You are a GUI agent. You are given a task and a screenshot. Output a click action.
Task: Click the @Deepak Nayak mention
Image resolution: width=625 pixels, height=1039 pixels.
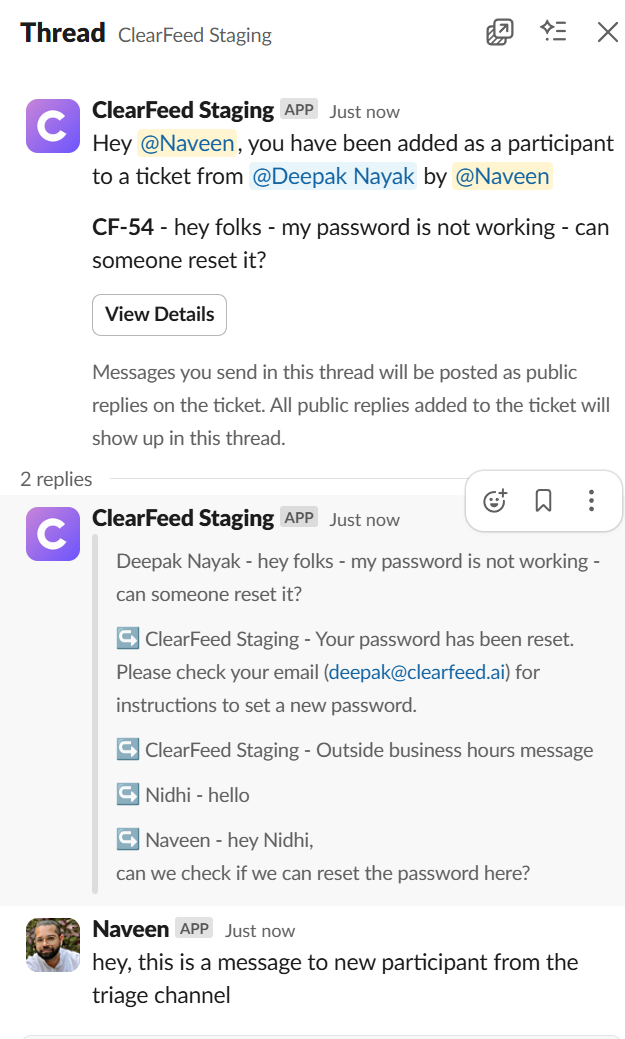[x=333, y=177]
